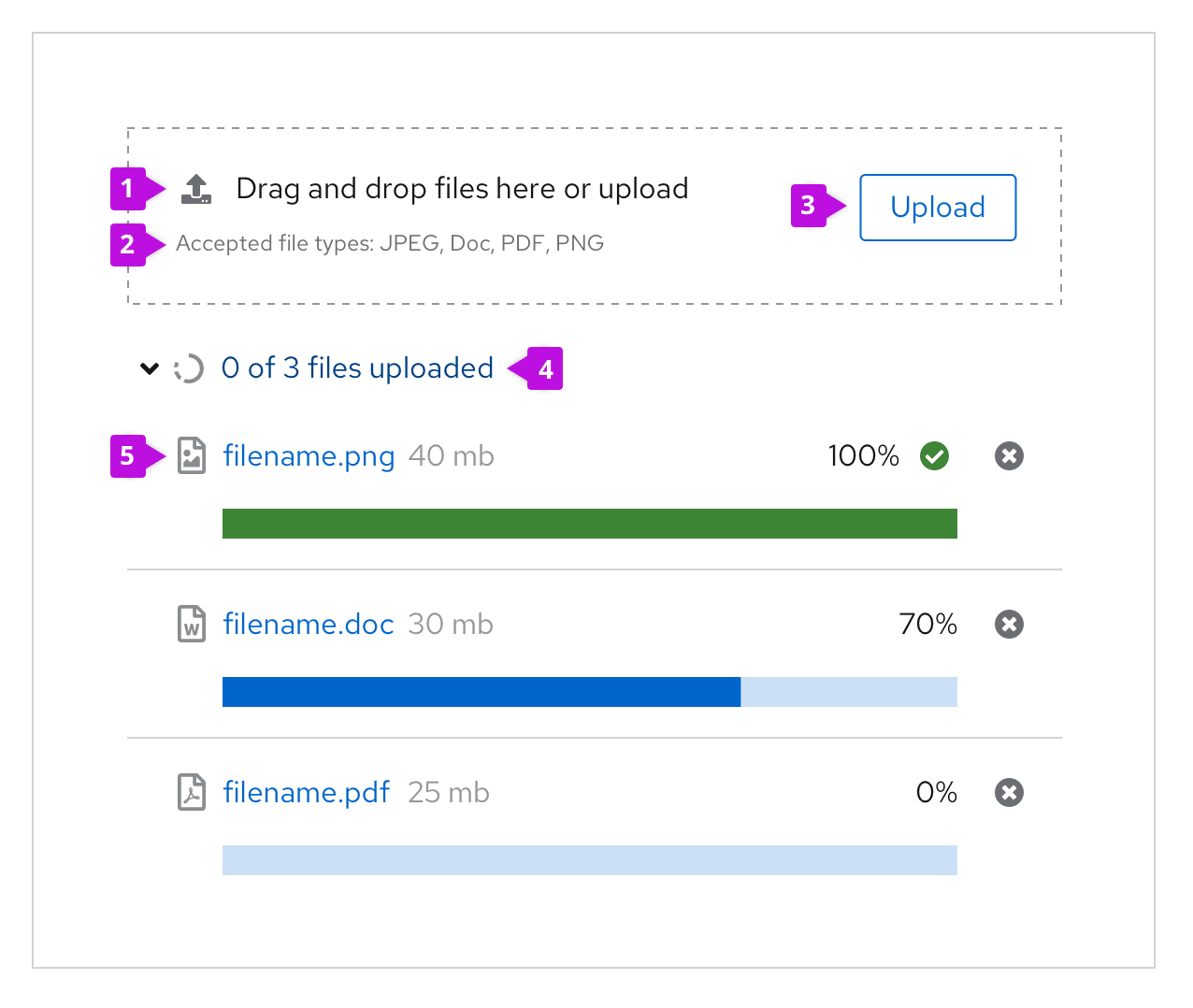Click the blue progress bar for filename.doc
1193x1008 pixels.
tap(482, 692)
